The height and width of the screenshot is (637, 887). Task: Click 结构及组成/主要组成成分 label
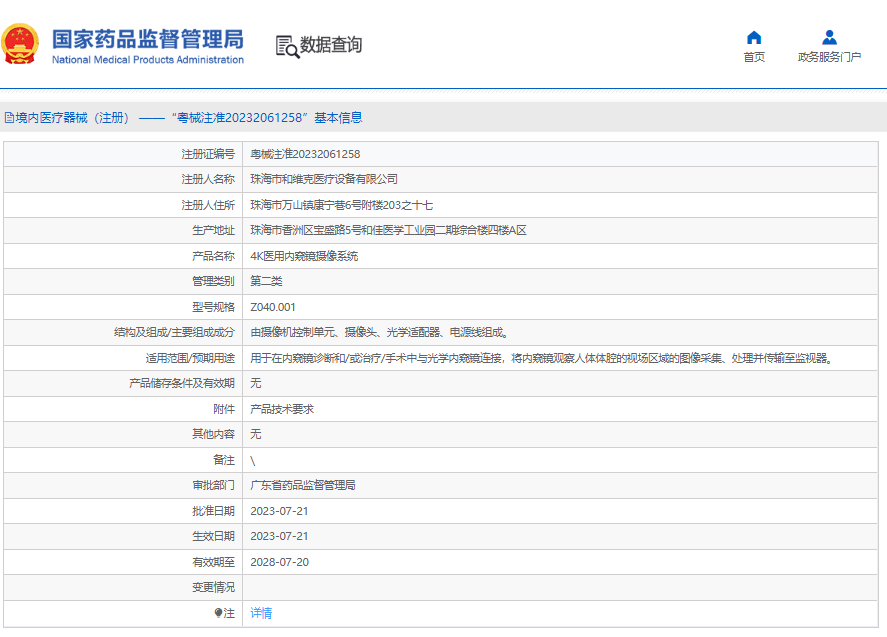pos(174,332)
